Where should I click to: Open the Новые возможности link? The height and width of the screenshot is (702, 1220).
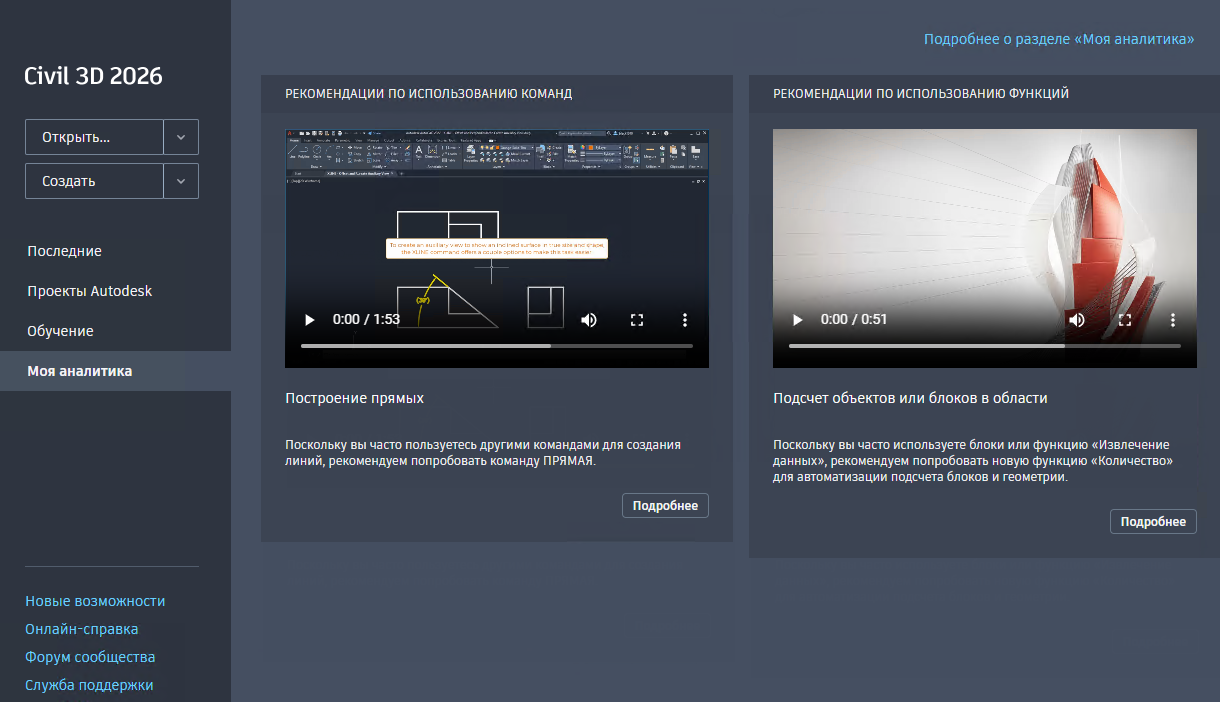(95, 601)
